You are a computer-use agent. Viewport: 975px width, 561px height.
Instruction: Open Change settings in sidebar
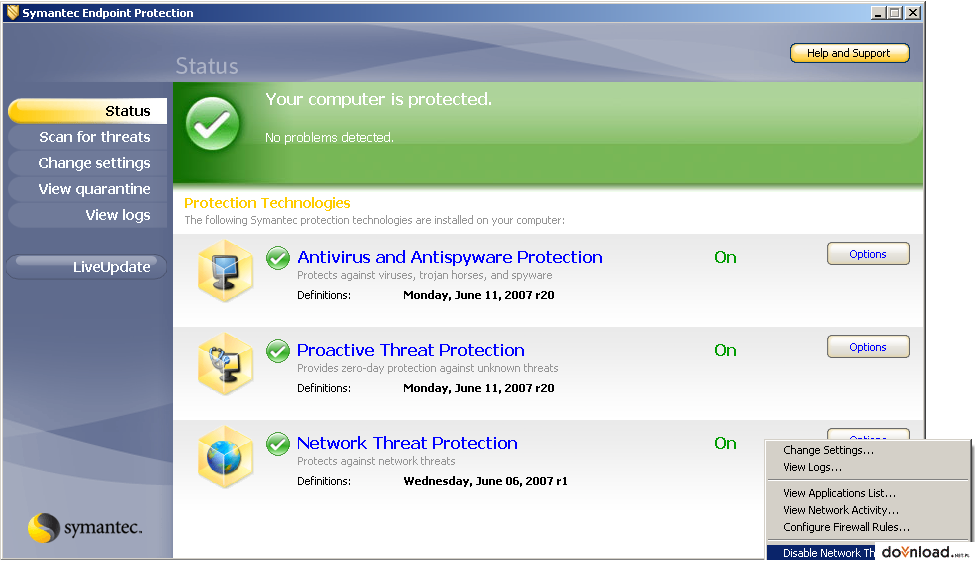(x=88, y=163)
